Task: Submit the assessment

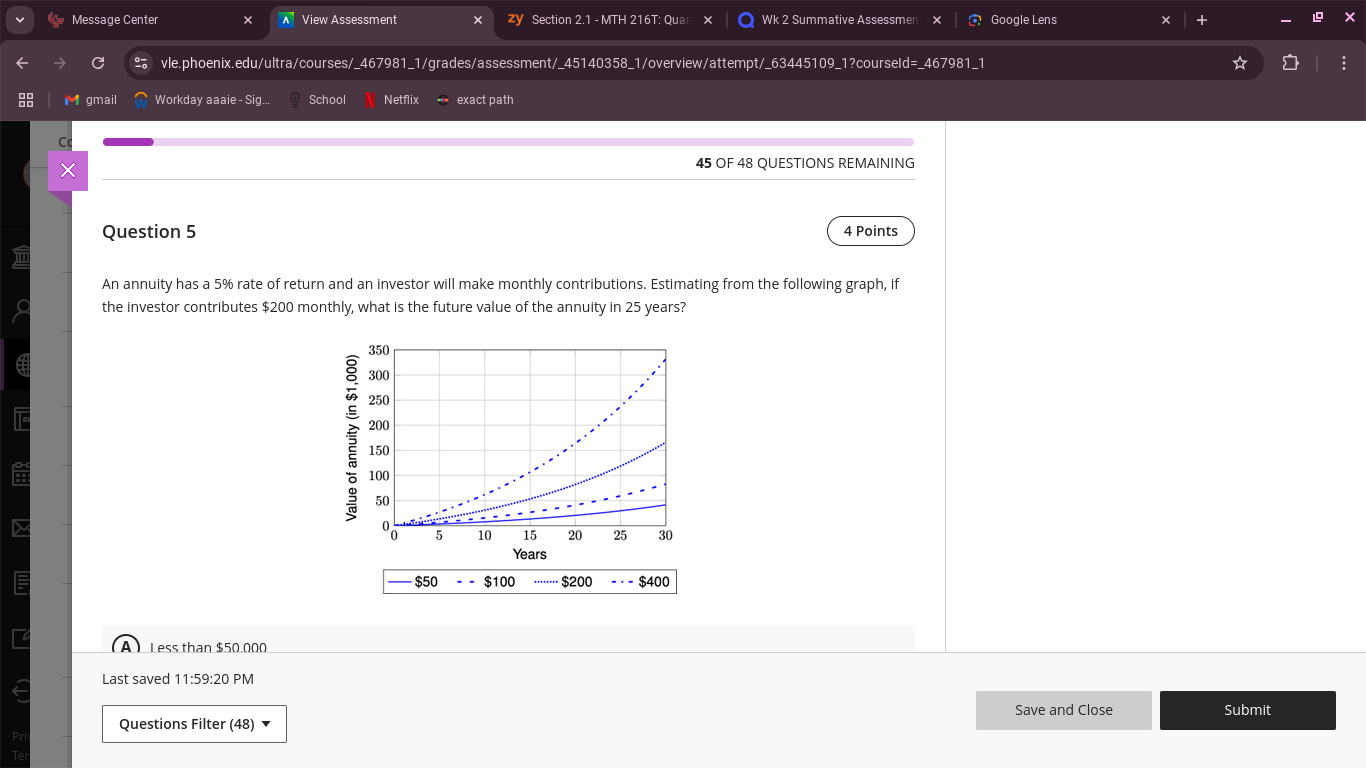Action: [1248, 710]
